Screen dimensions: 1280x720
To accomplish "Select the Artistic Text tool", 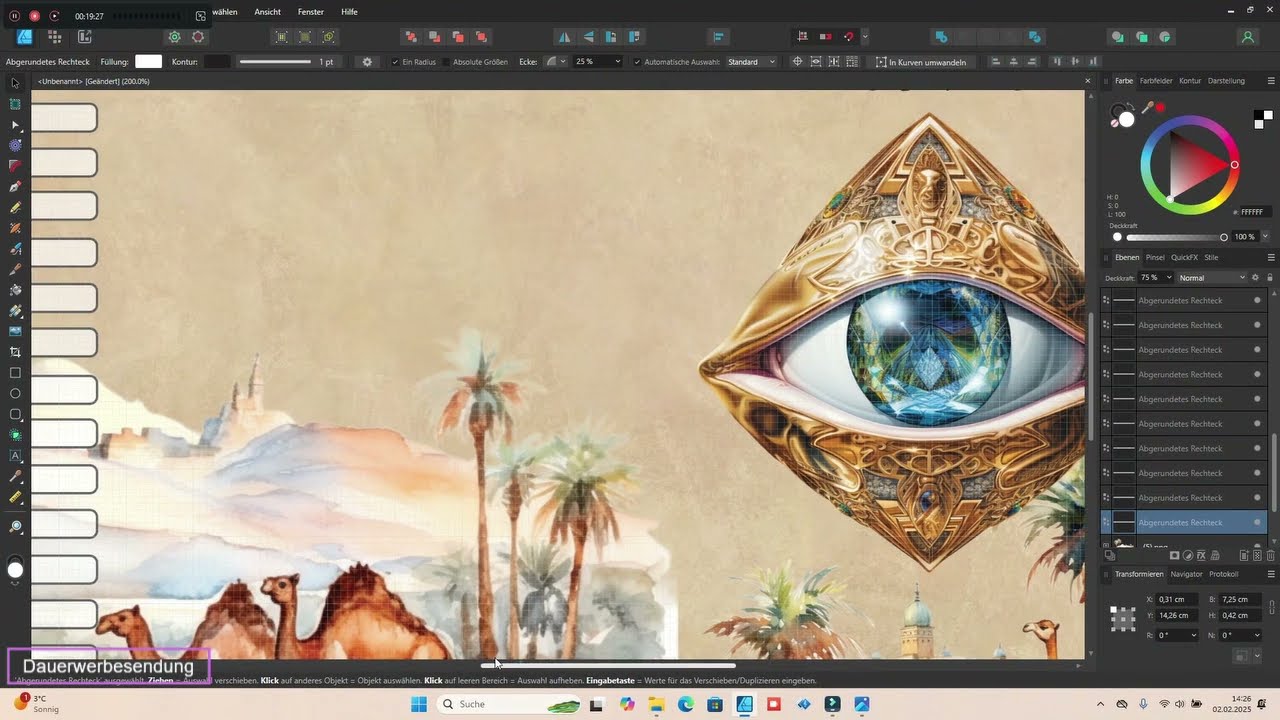I will [15, 455].
